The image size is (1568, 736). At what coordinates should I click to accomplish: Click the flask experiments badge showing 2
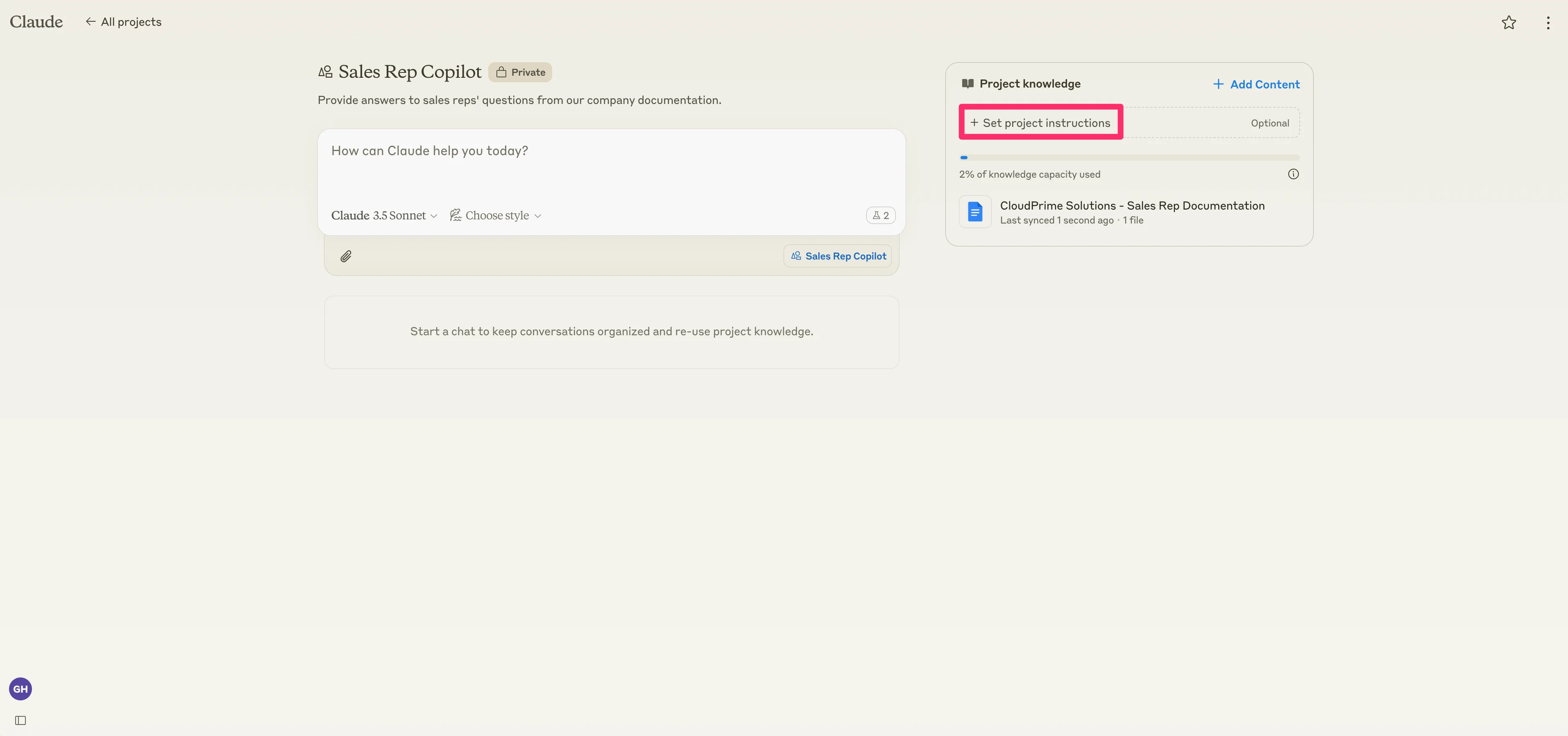[880, 215]
